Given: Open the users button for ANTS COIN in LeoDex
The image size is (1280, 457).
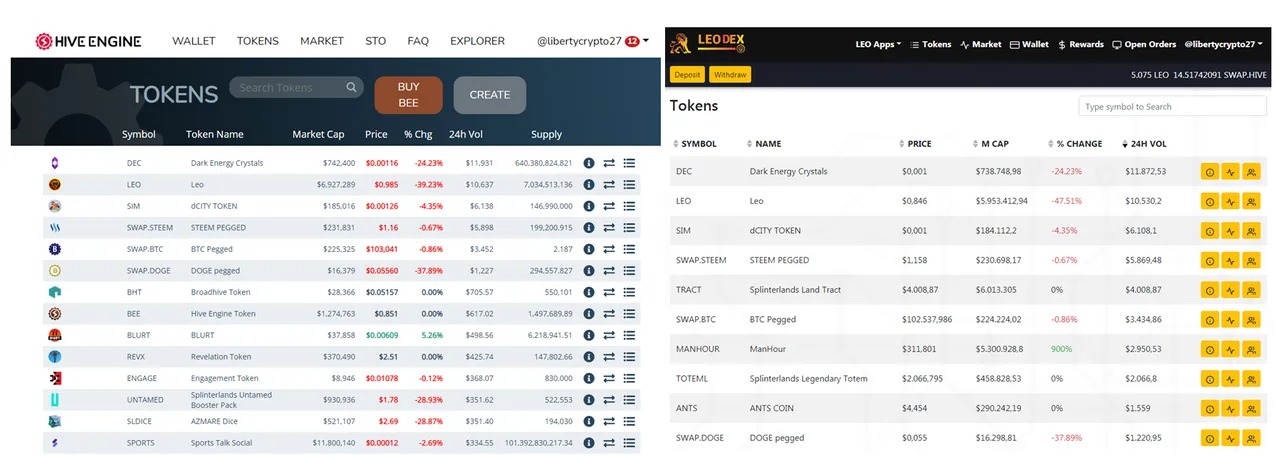Looking at the screenshot, I should click(1251, 409).
